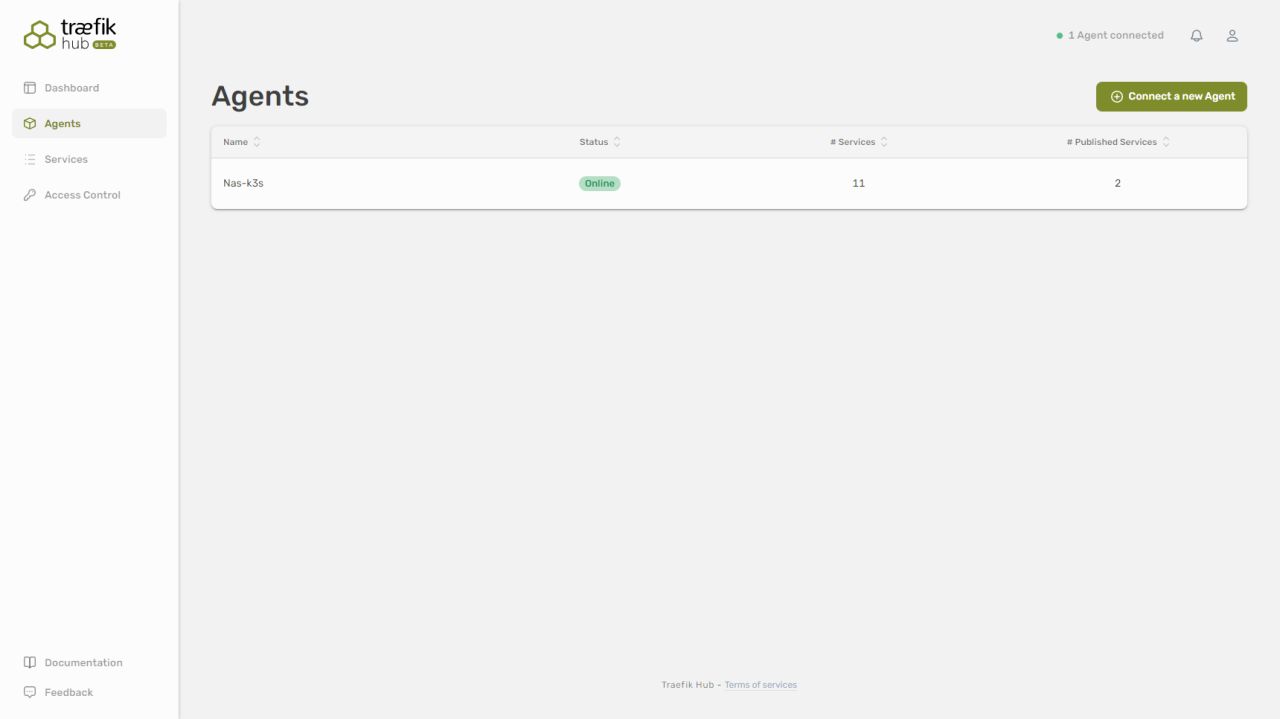The width and height of the screenshot is (1280, 719).
Task: Sort the table by Status arrows
Action: 617,142
